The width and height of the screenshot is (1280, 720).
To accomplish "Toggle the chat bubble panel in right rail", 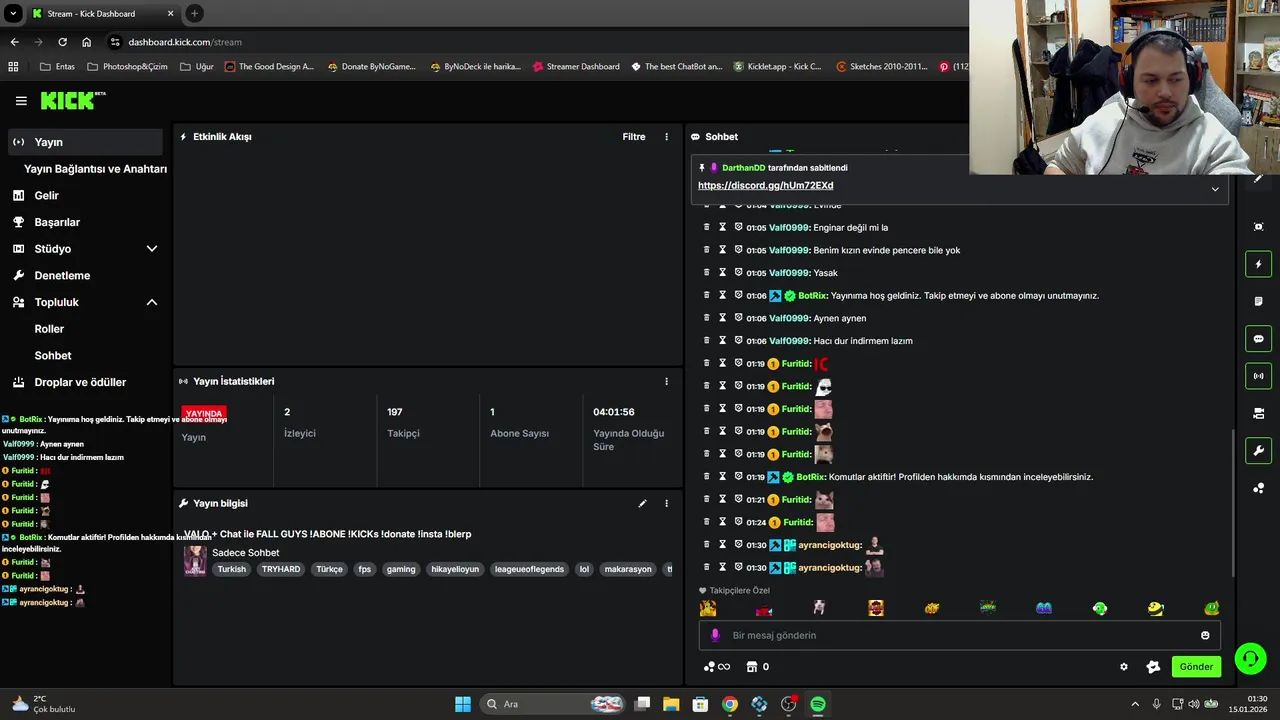I will pyautogui.click(x=1258, y=339).
